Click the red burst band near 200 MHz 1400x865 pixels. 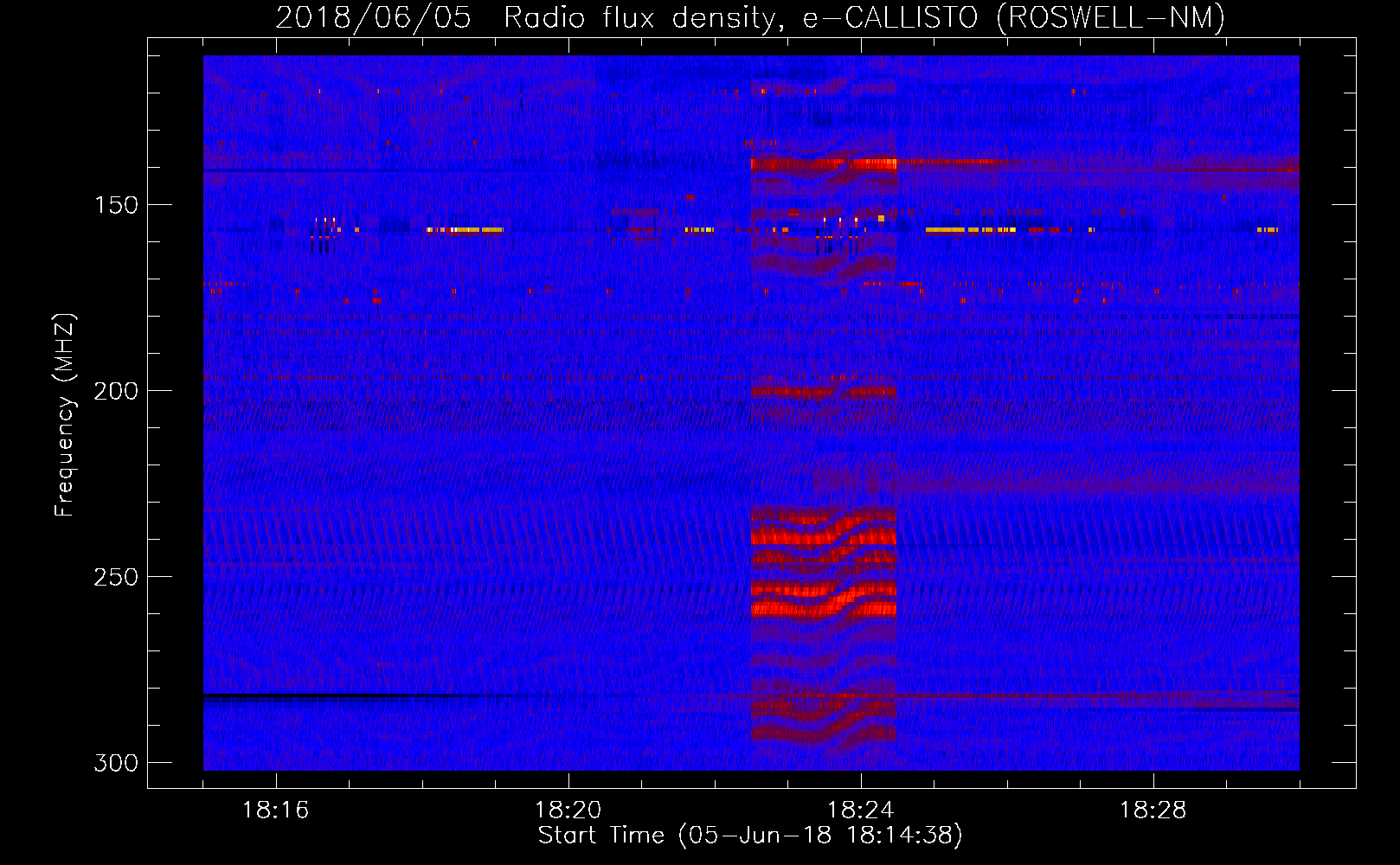click(x=823, y=392)
